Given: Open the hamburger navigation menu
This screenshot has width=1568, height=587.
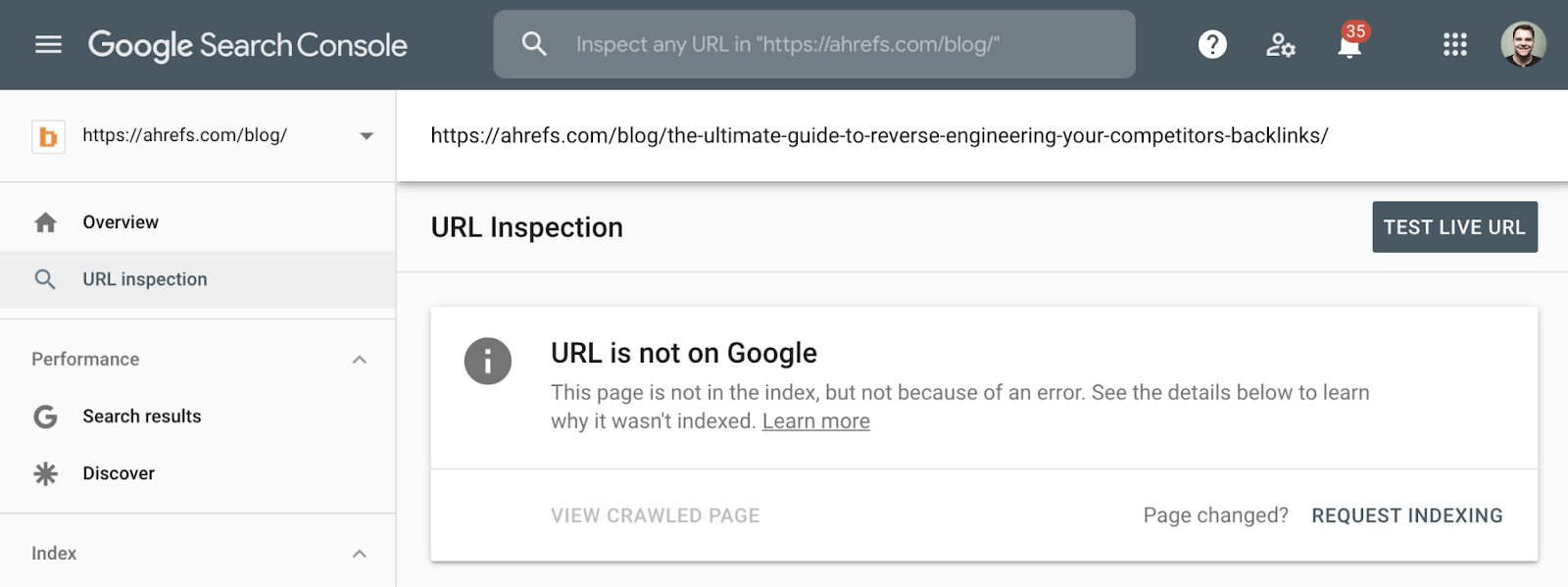Looking at the screenshot, I should (47, 44).
